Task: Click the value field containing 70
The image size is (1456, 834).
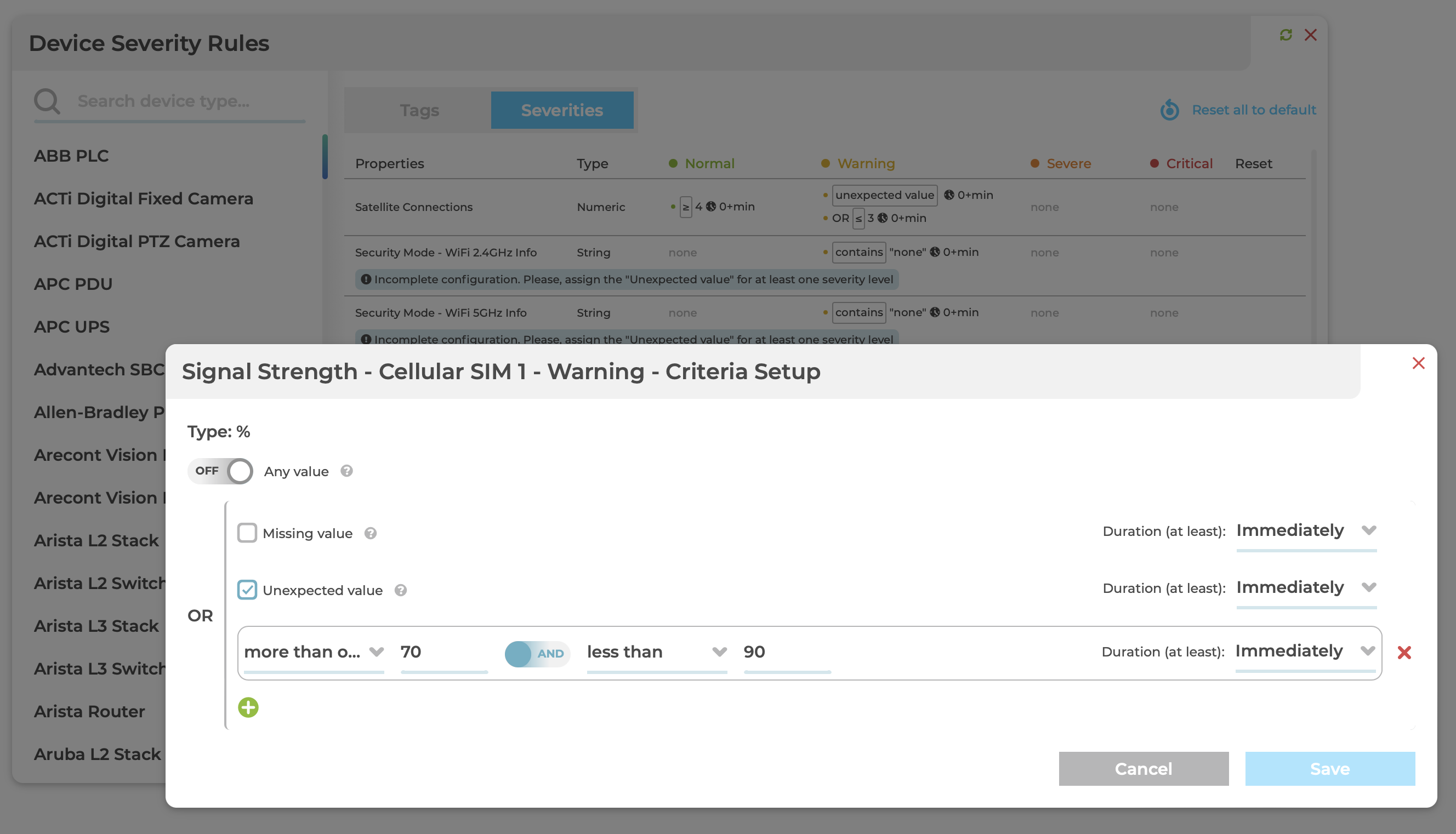Action: click(444, 653)
